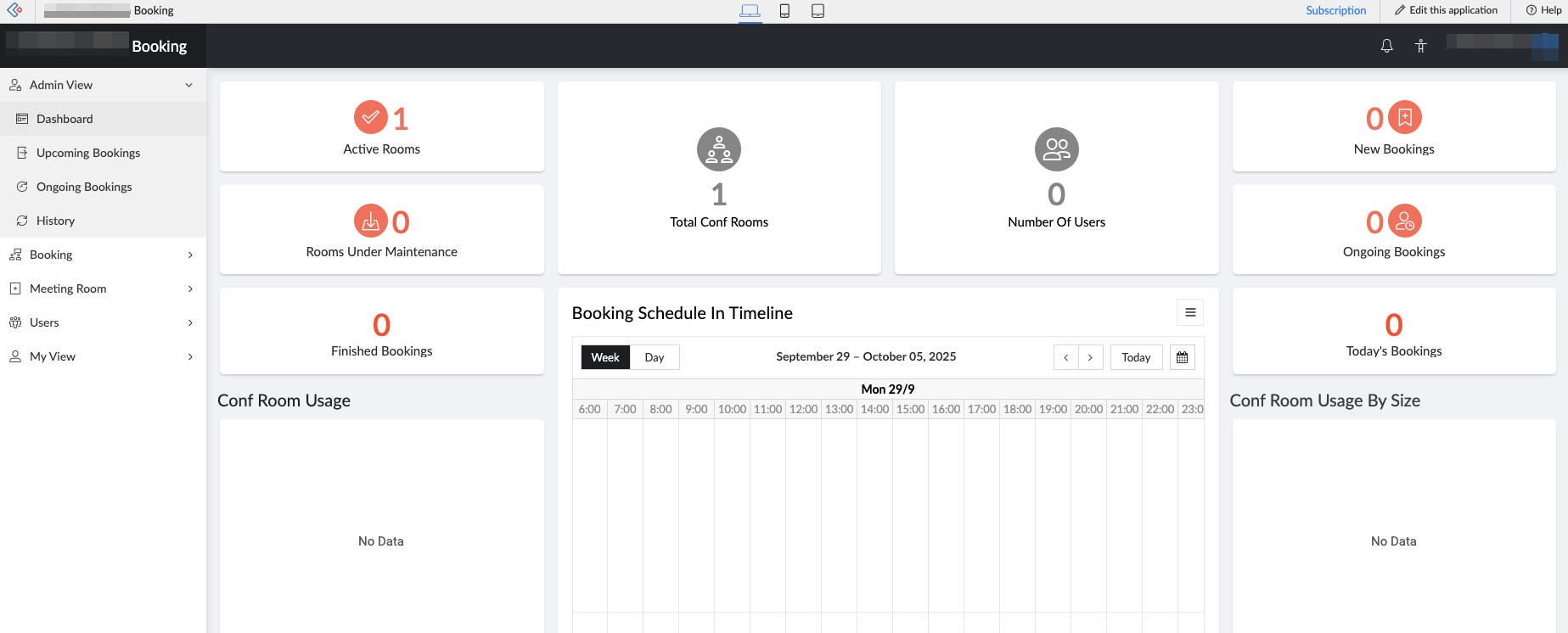Switch timeline to Day view
This screenshot has width=1568, height=633.
[654, 357]
